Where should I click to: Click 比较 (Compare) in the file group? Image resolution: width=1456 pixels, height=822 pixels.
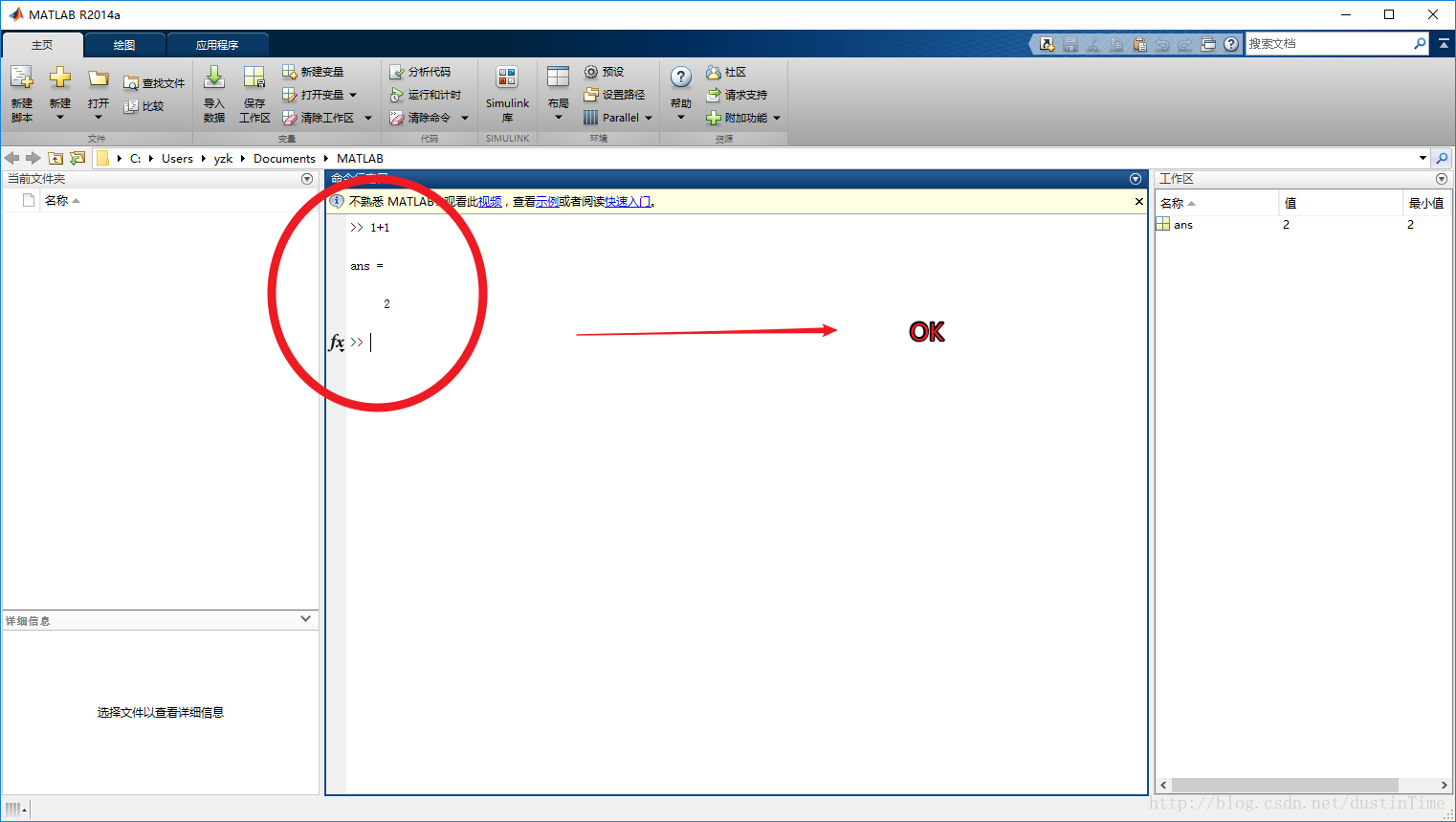(x=143, y=106)
